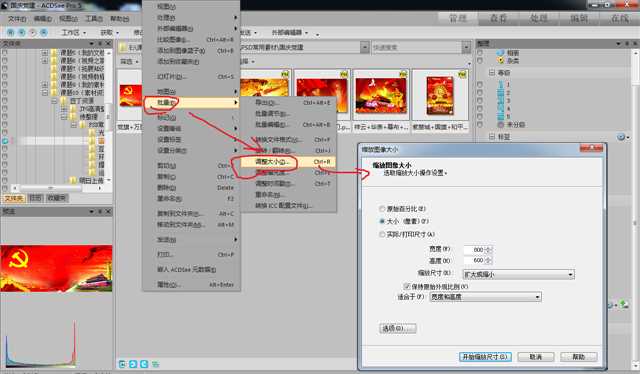Close the 文件夹 pane
640x374 pixels.
click(108, 43)
